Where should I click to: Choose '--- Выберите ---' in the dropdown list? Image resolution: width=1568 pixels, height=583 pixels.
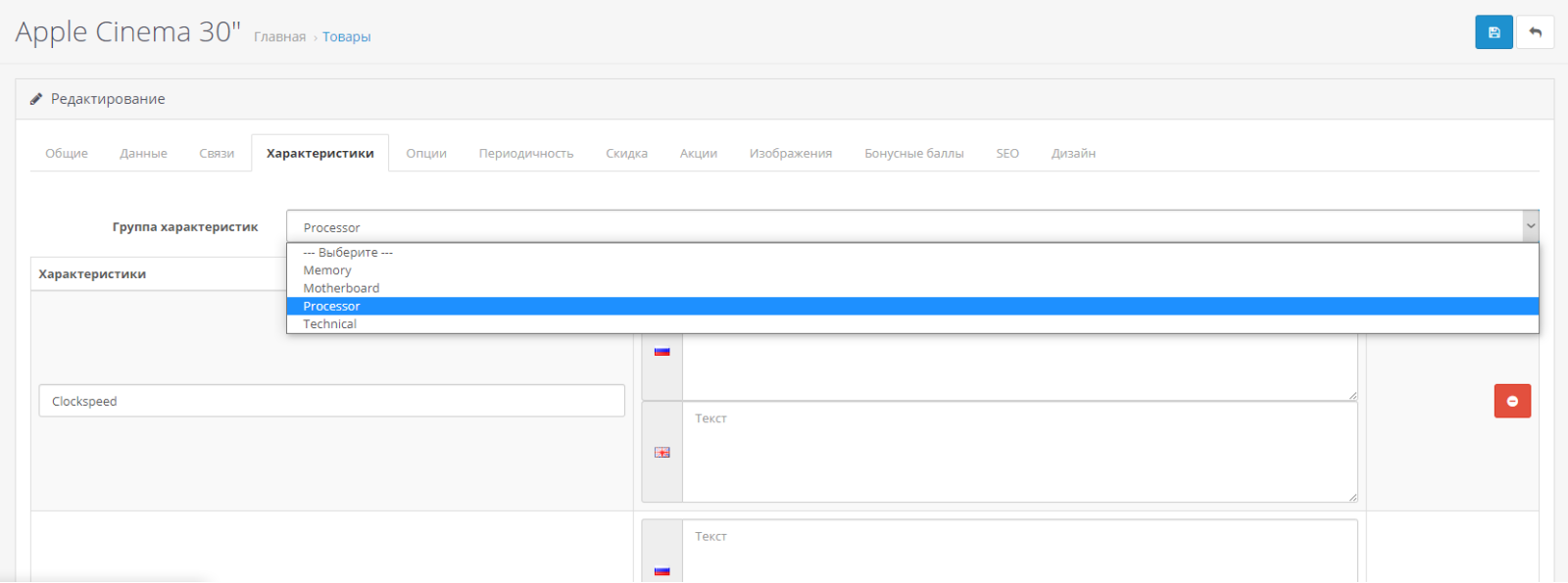(x=912, y=253)
